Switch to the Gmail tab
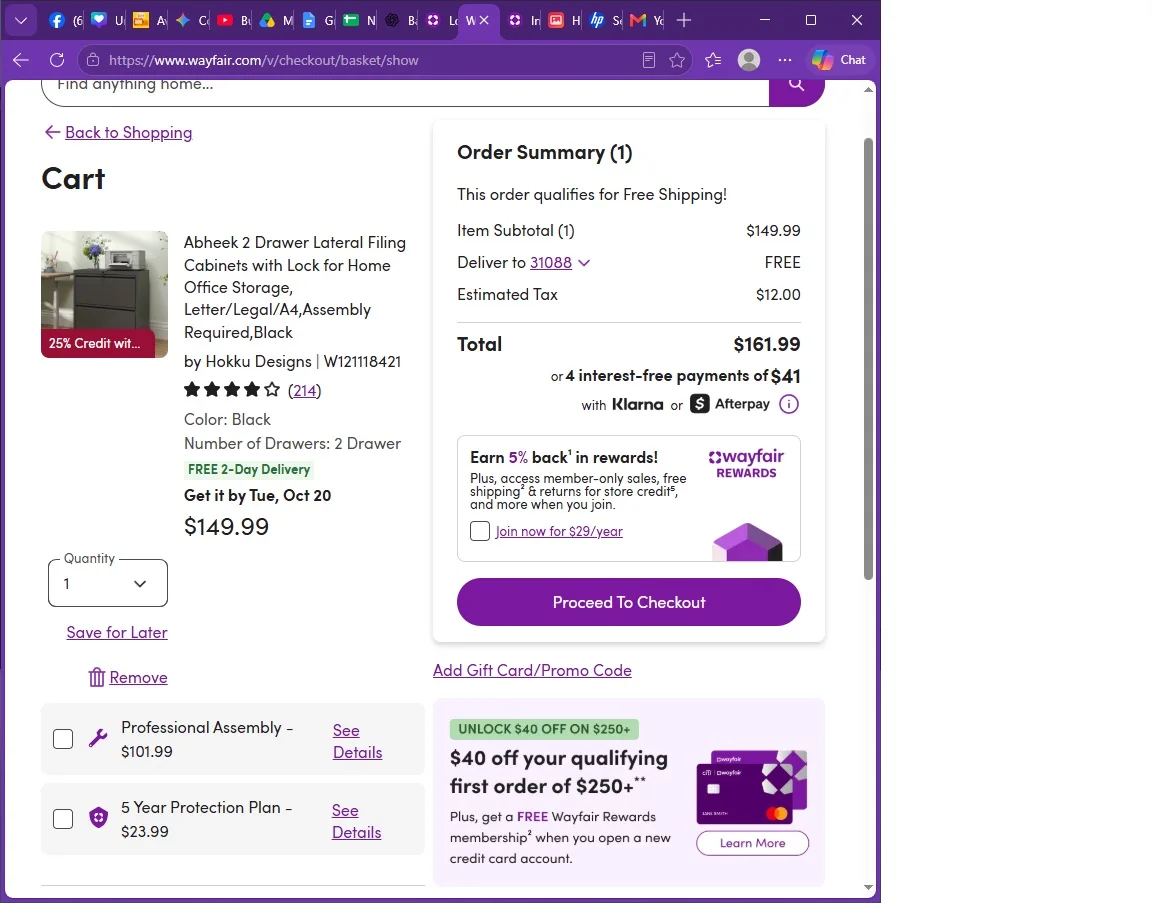1152x903 pixels. 638,21
